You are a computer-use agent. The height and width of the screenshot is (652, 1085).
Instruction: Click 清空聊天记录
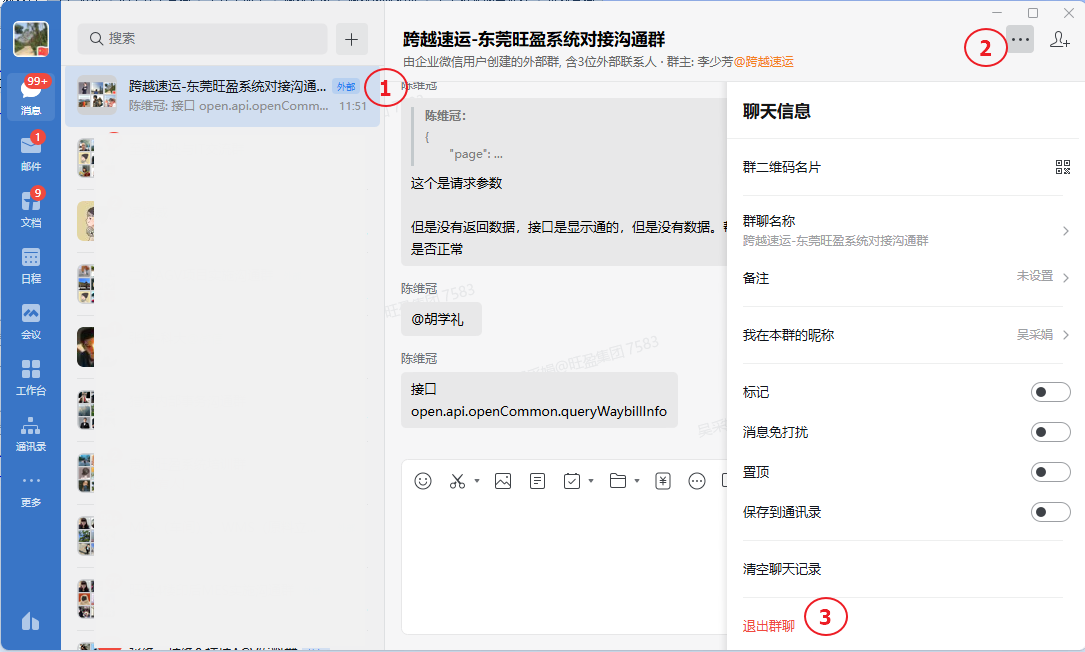782,569
